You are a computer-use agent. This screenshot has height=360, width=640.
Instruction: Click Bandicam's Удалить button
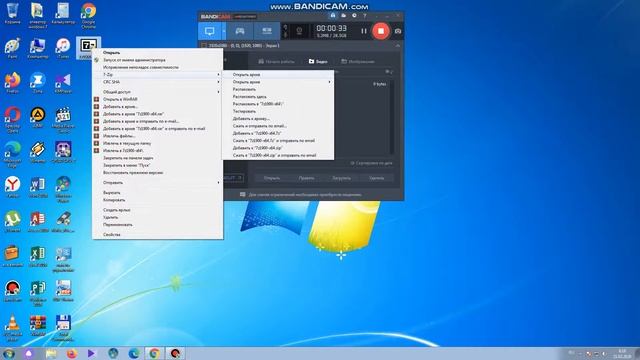(x=376, y=178)
